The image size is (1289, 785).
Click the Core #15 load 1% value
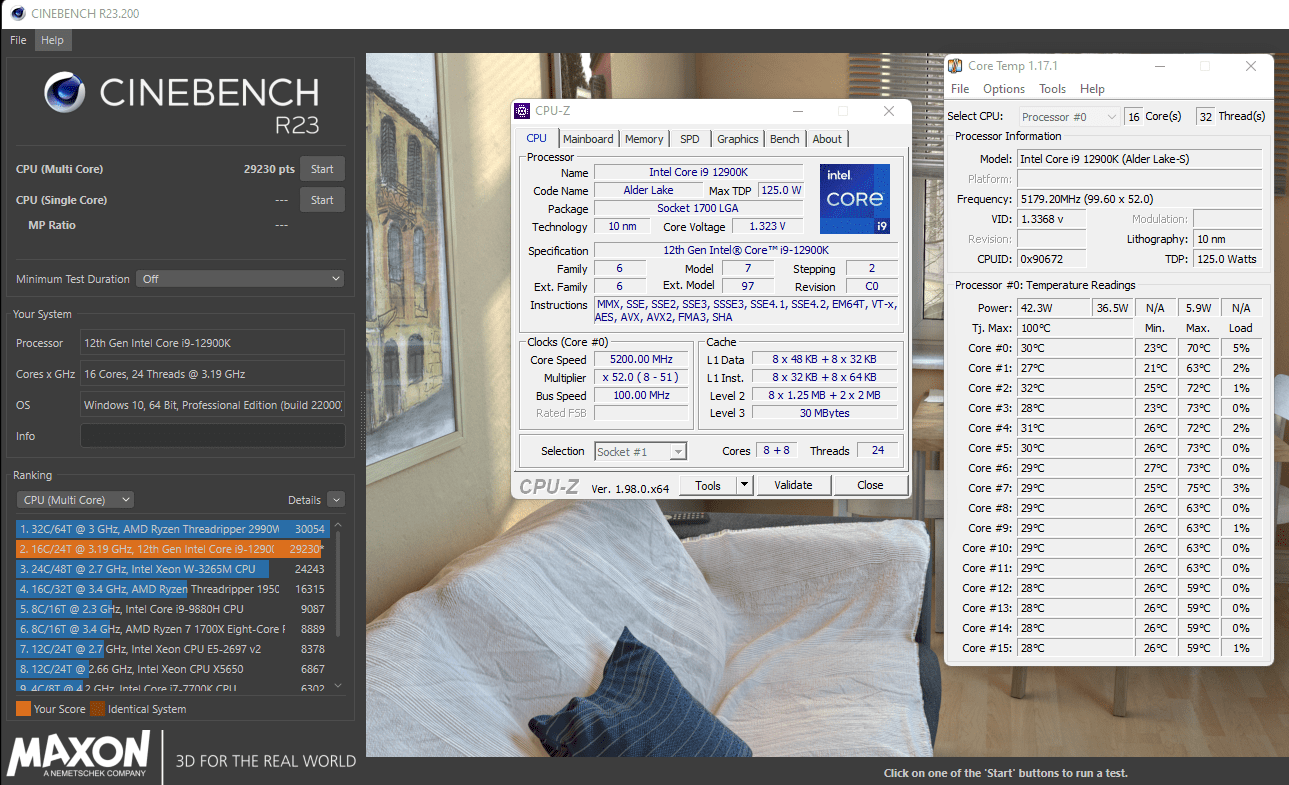coord(1241,648)
